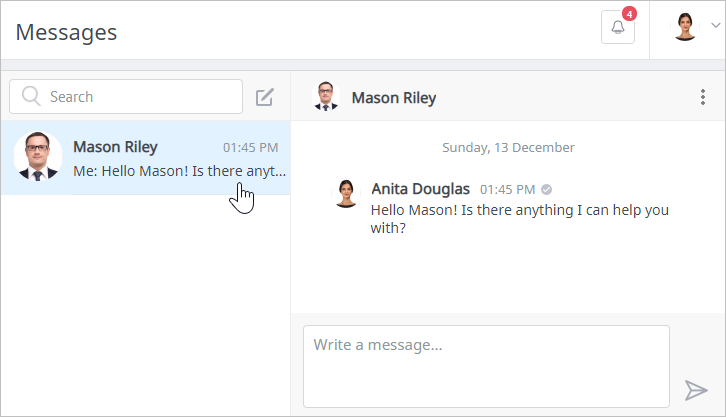Click Anita Douglas's avatar beside the message
The height and width of the screenshot is (417, 726).
pos(346,193)
